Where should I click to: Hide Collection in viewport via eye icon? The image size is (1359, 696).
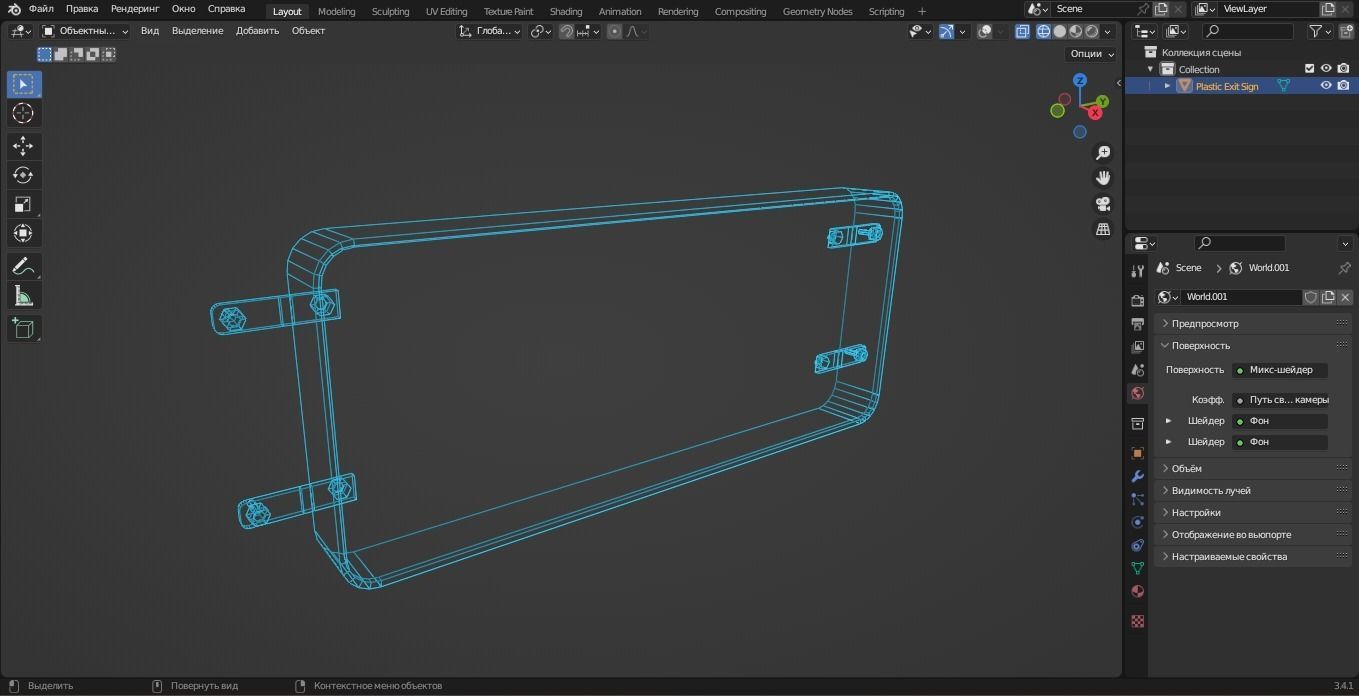pos(1326,69)
